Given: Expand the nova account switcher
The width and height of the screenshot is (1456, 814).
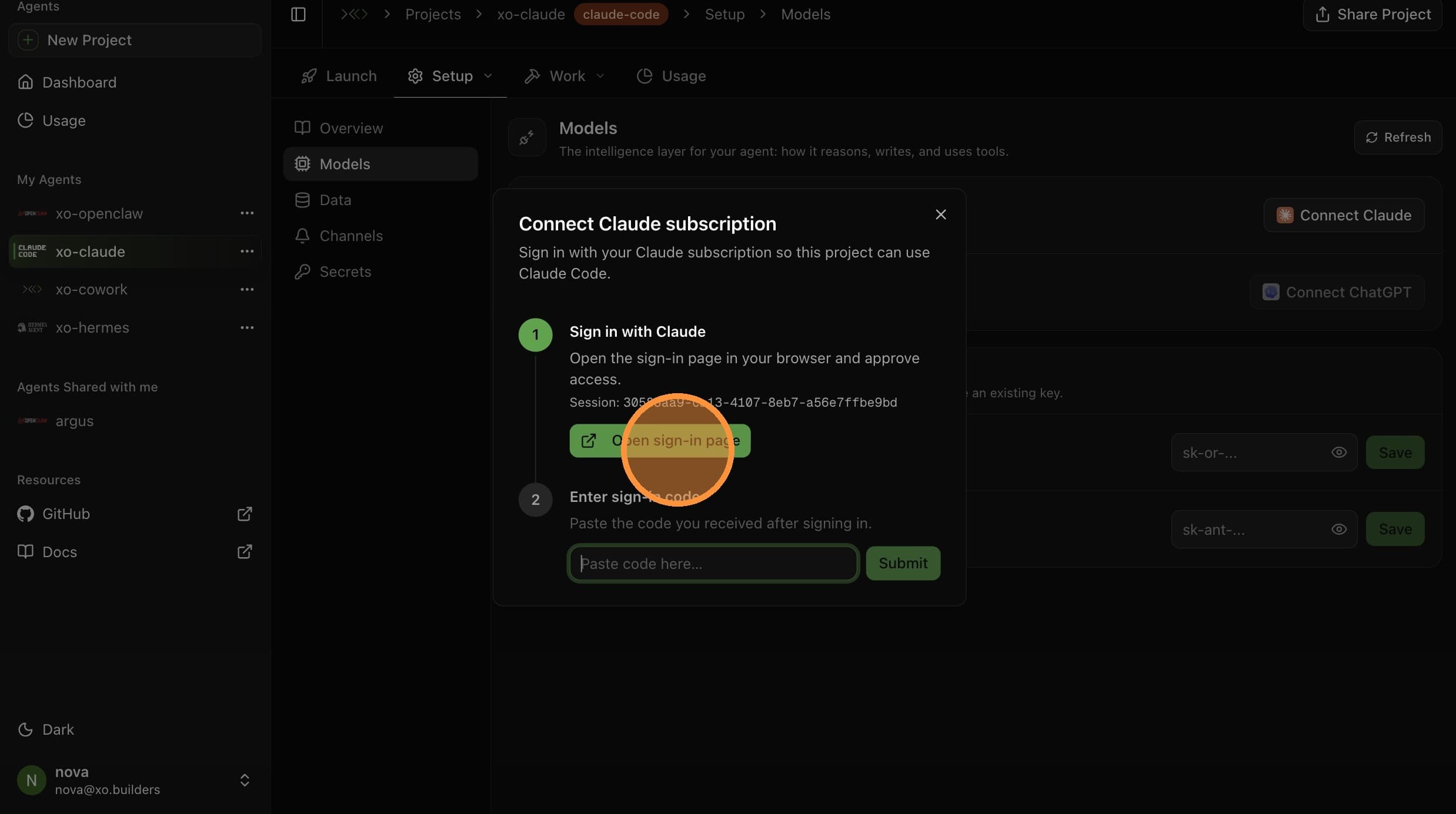Looking at the screenshot, I should point(245,780).
